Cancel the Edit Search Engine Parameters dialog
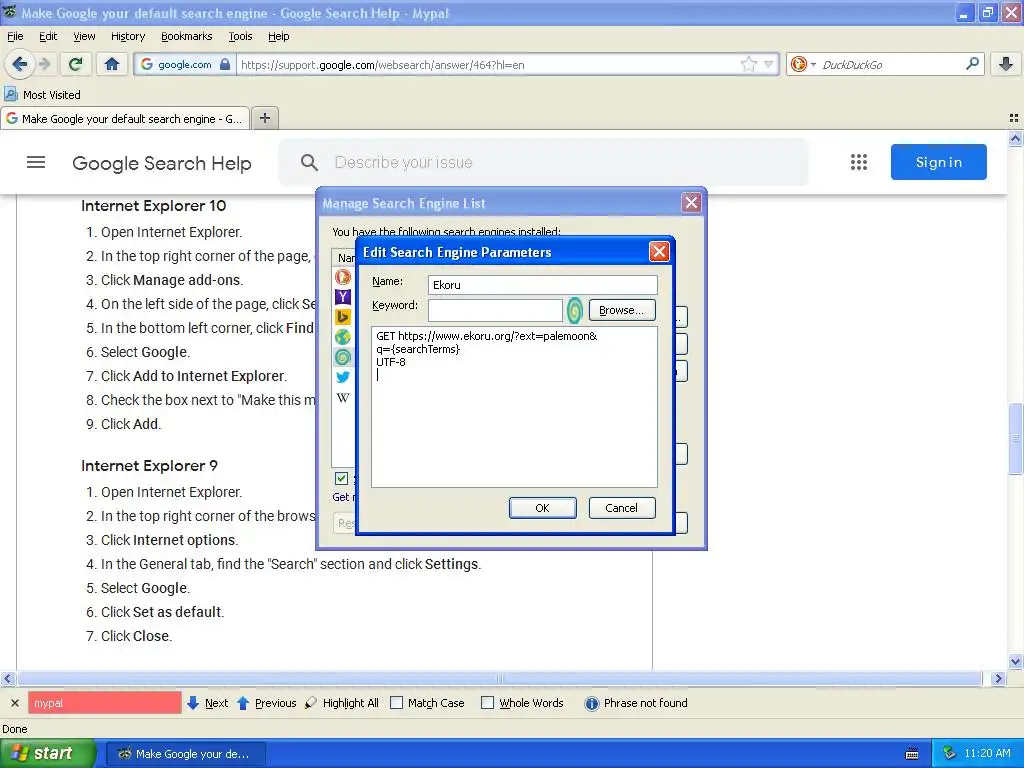This screenshot has width=1024, height=768. click(621, 508)
